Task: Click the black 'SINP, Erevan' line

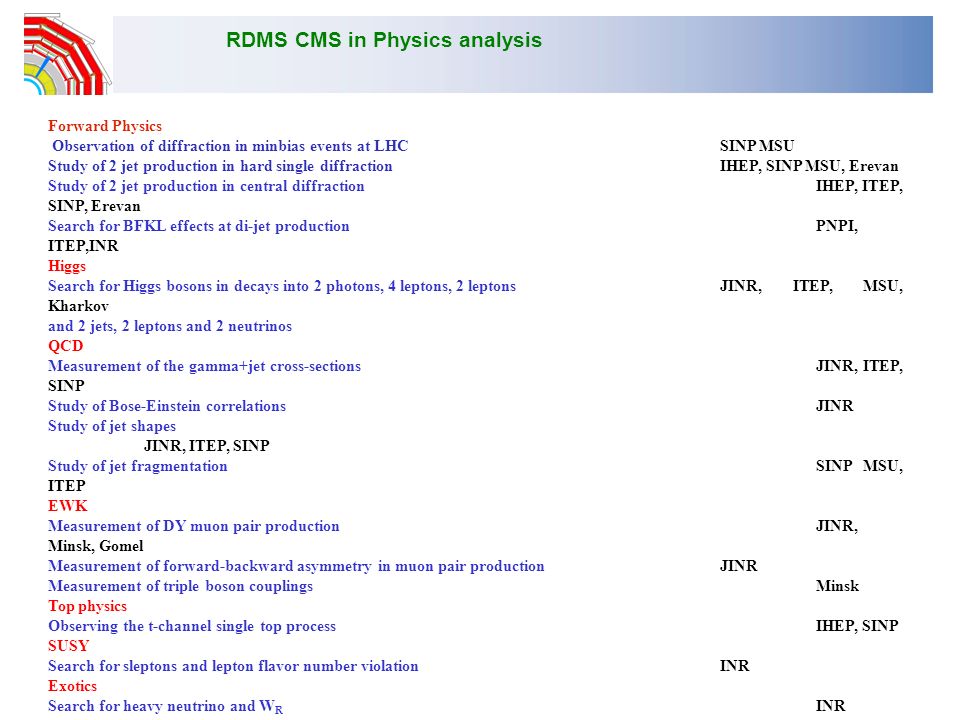Action: pos(94,206)
